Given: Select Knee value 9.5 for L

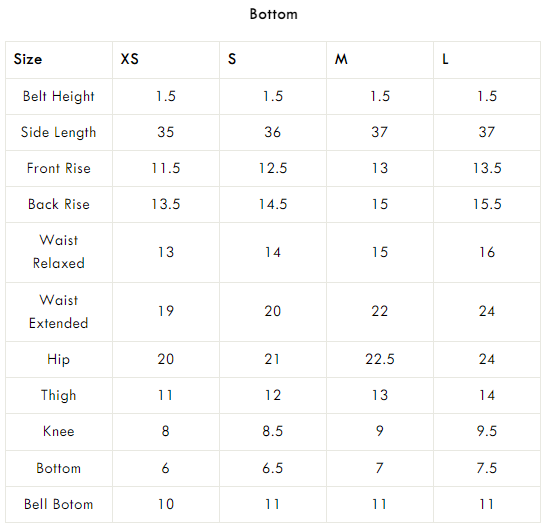Looking at the screenshot, I should coord(487,431).
